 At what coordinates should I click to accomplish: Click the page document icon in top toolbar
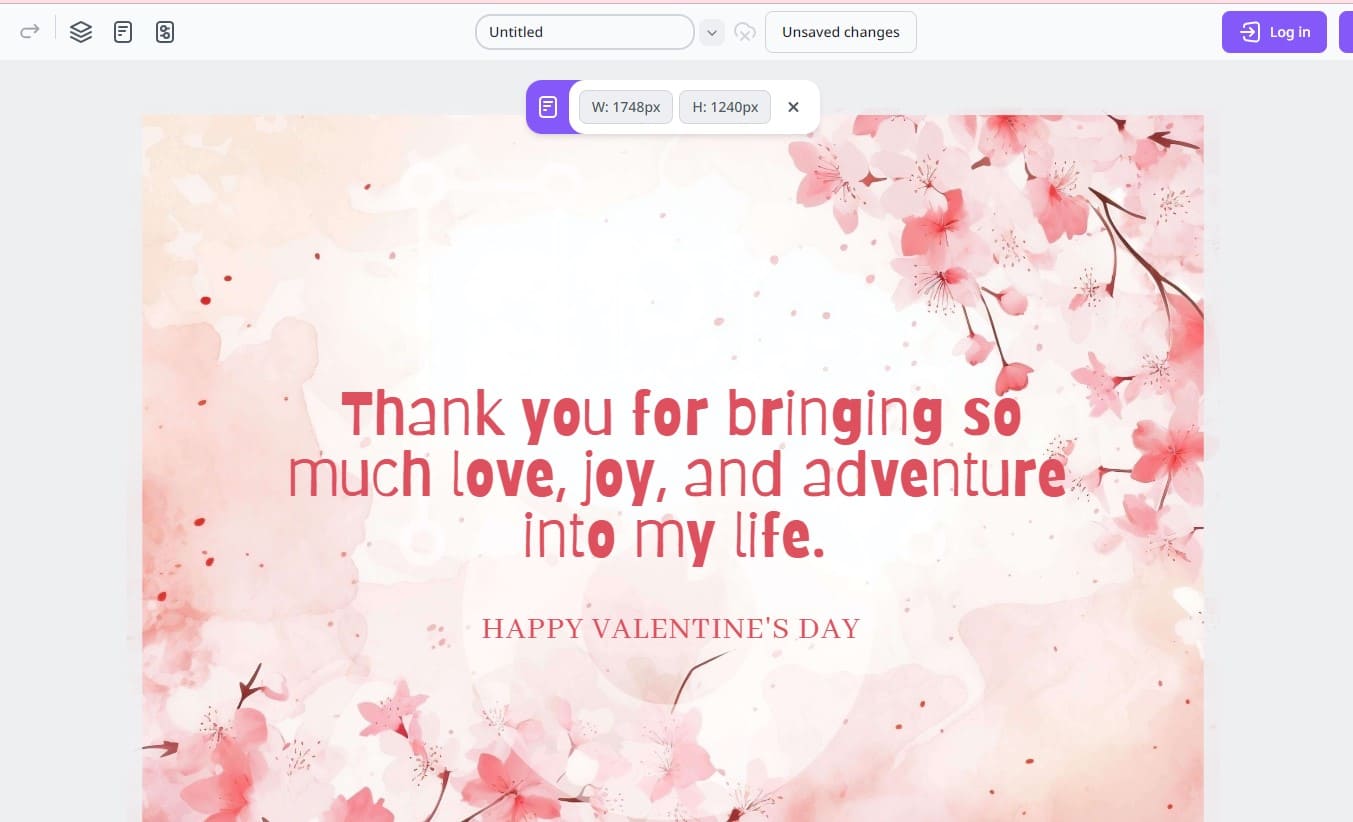pos(123,32)
